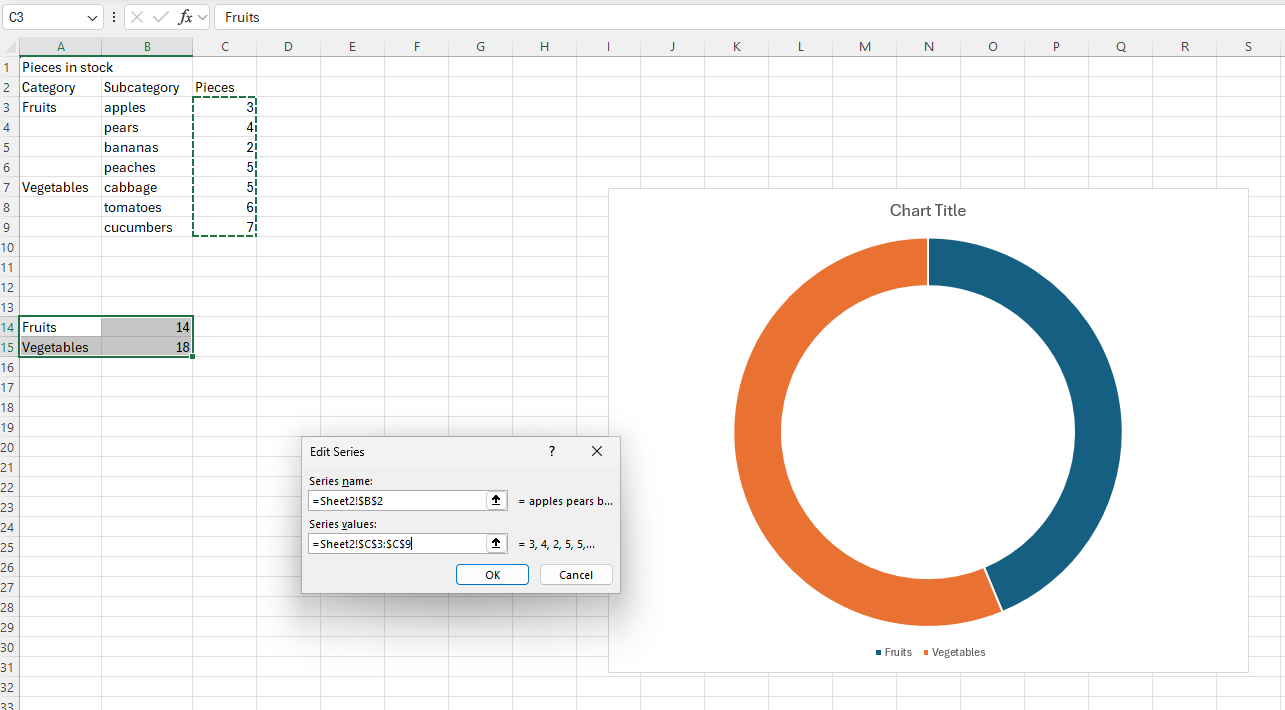Click the 'cucumbers' cell
The width and height of the screenshot is (1285, 710).
click(147, 227)
